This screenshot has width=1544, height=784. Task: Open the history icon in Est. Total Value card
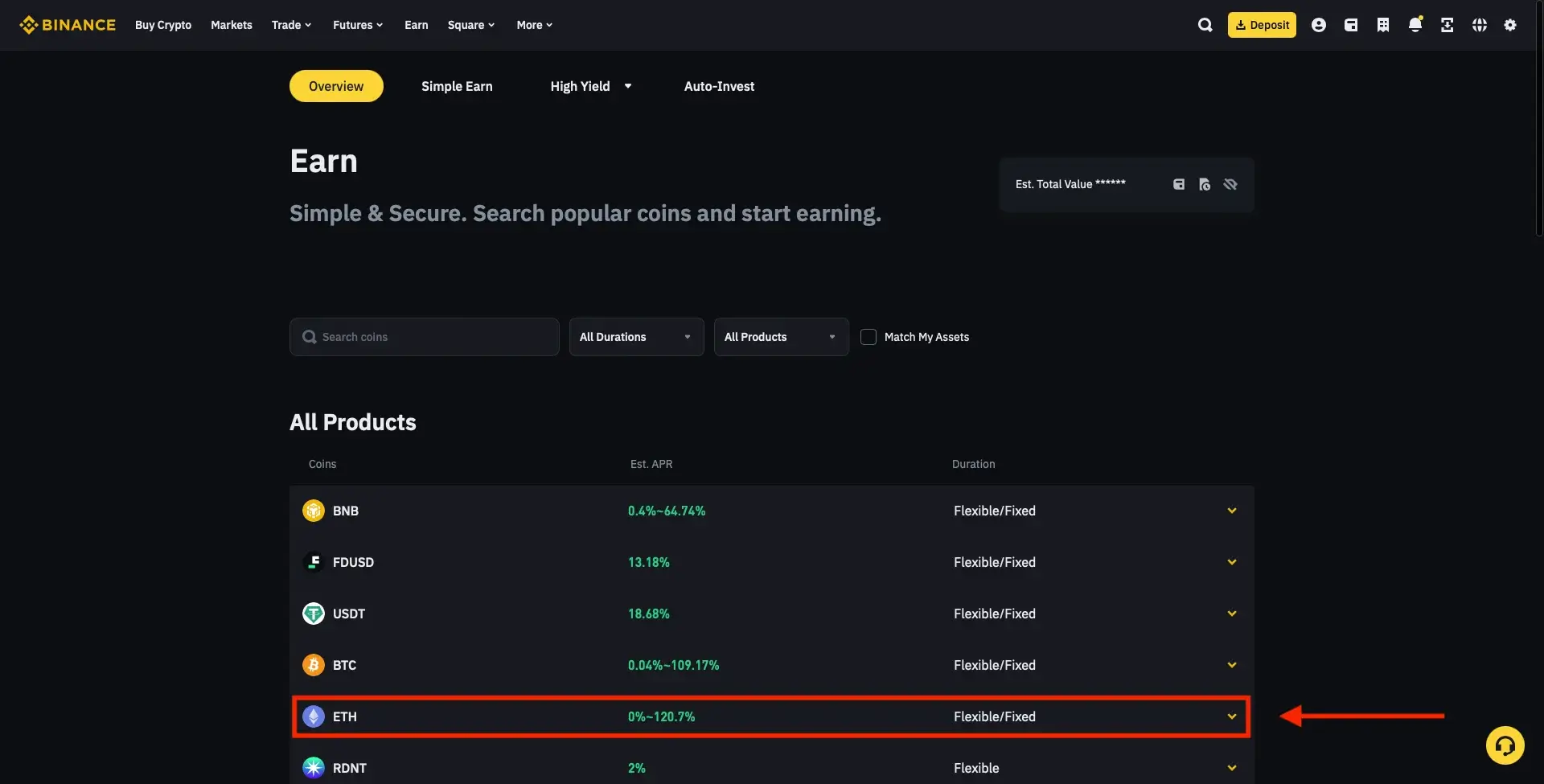point(1205,184)
